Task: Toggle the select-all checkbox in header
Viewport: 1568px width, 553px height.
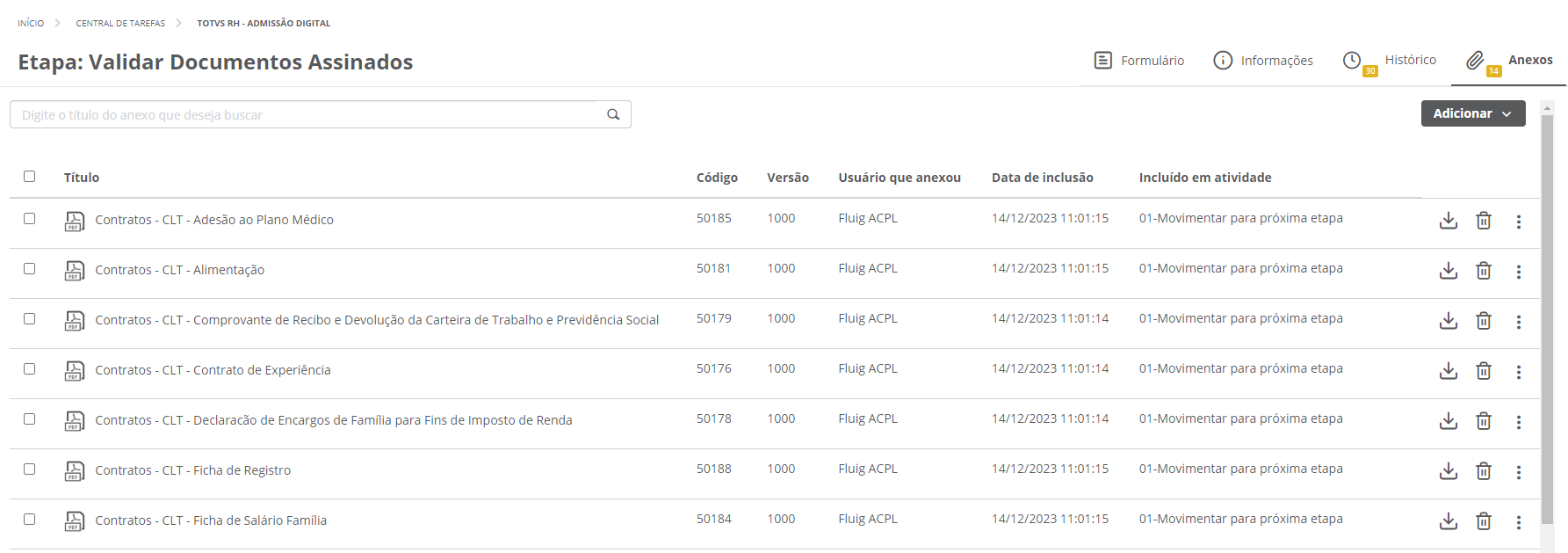Action: pos(30,176)
